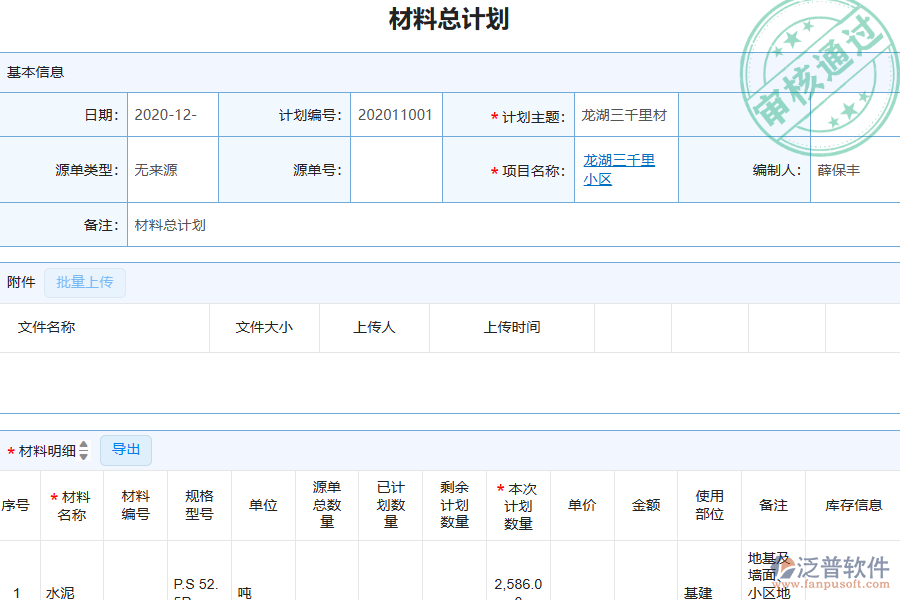Click the sort arrows beside 材料明细
The width and height of the screenshot is (900, 600).
click(x=84, y=450)
